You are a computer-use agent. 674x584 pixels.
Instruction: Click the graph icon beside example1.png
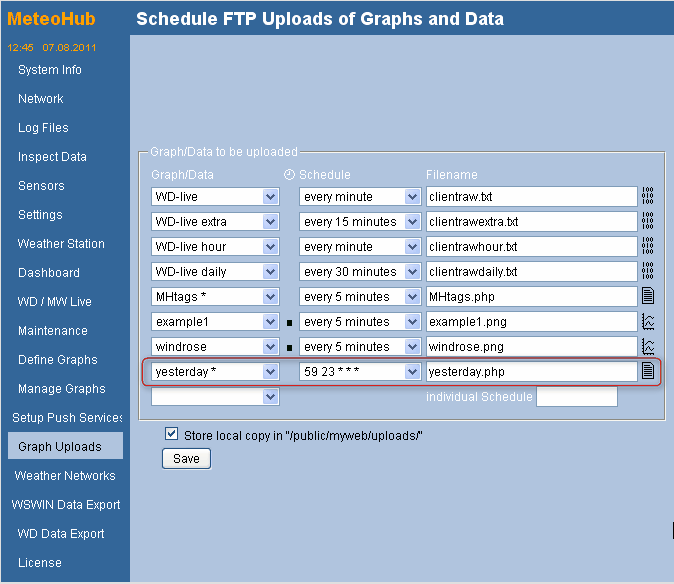(x=647, y=322)
